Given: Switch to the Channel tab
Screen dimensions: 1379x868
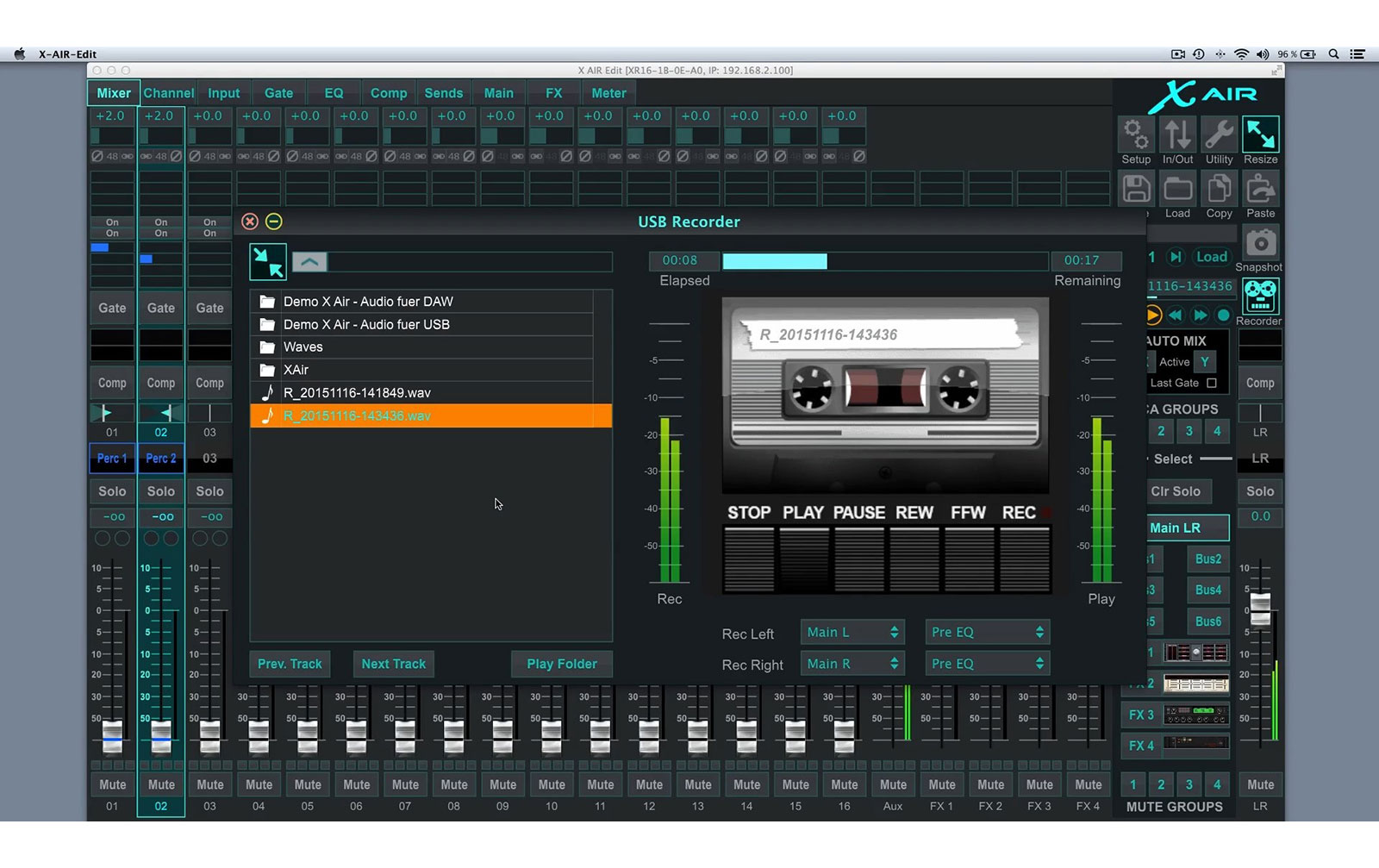Looking at the screenshot, I should pyautogui.click(x=168, y=93).
